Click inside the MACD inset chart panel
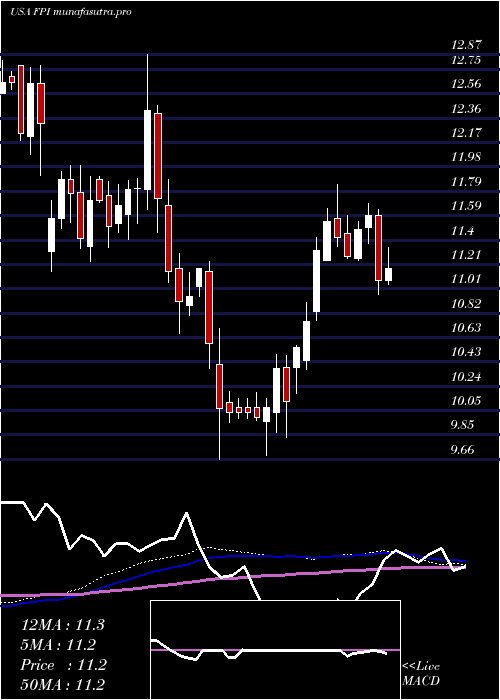The image size is (500, 700). pos(275,650)
